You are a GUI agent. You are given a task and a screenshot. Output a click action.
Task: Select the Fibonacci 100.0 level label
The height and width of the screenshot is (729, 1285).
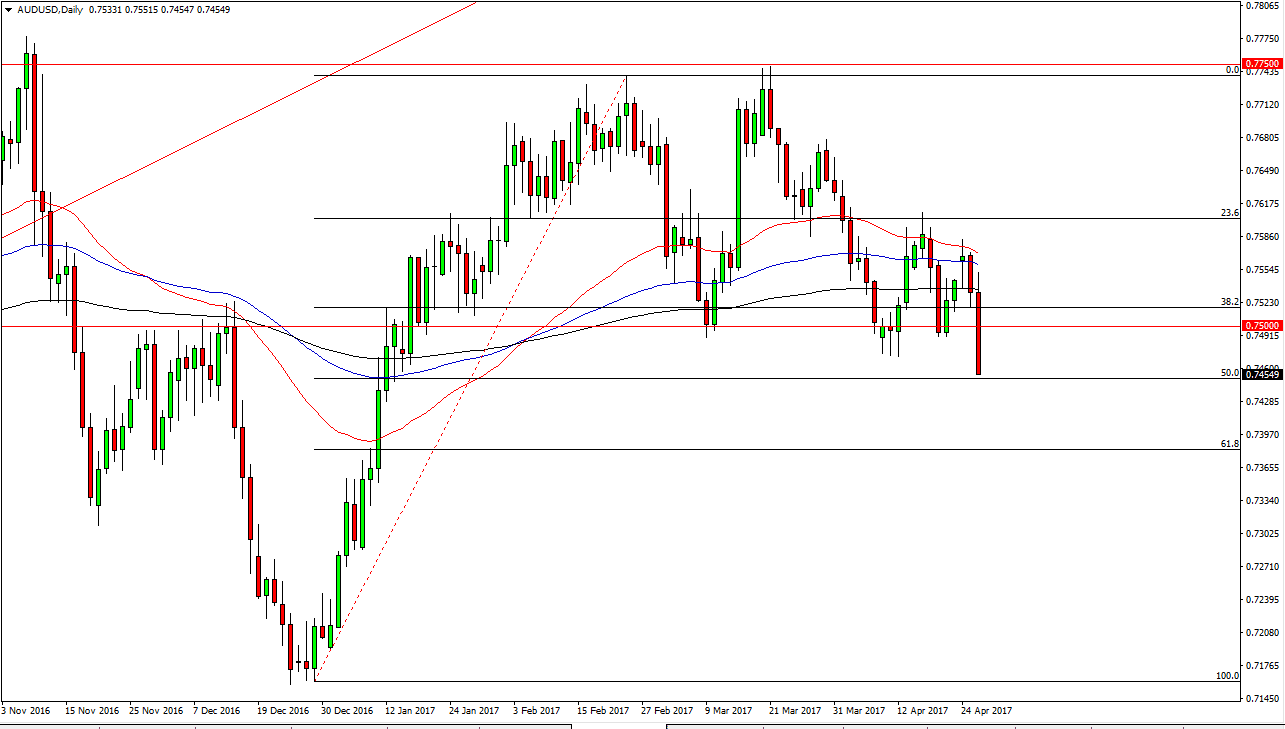1227,675
